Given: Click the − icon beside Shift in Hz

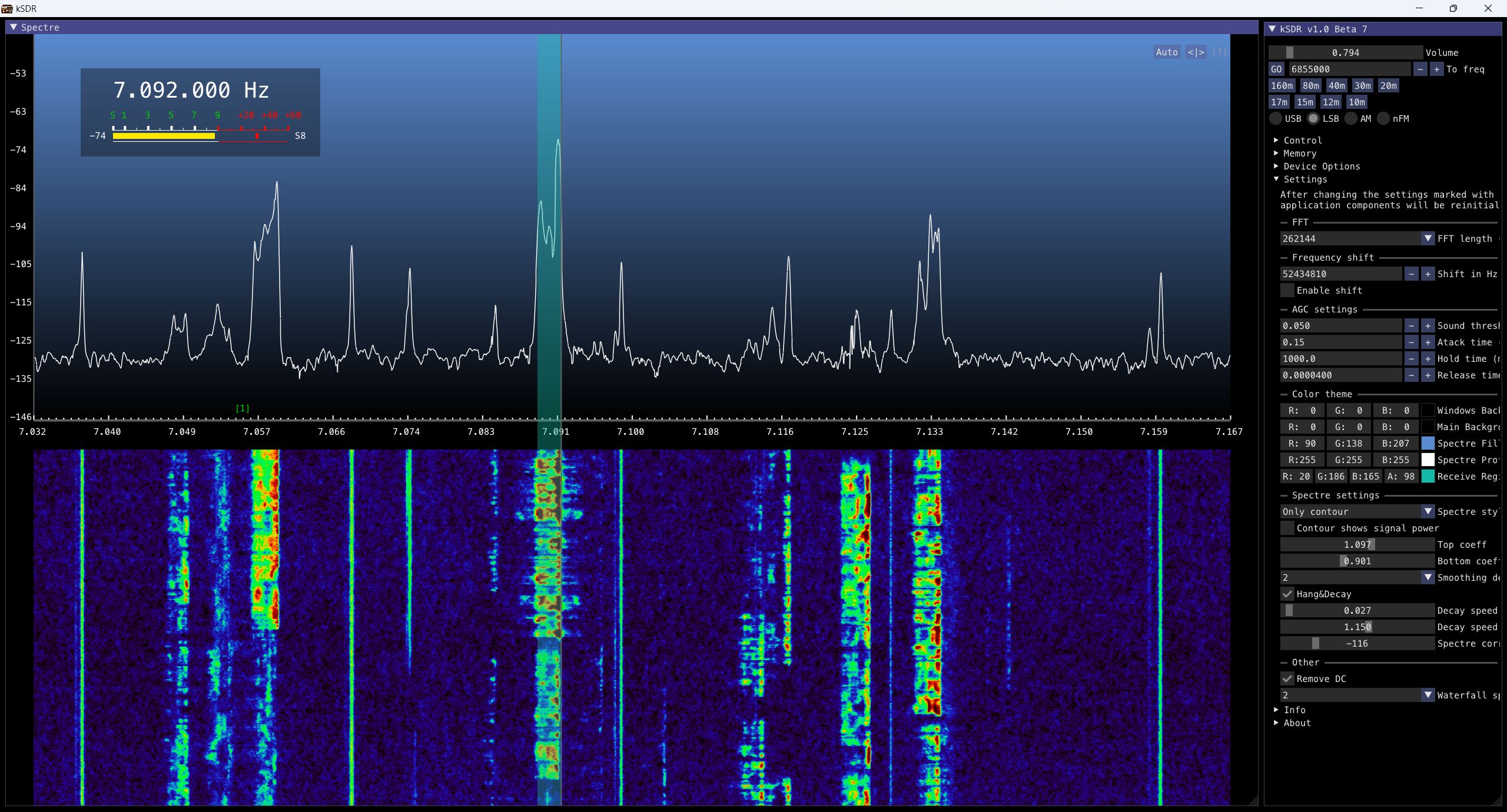Looking at the screenshot, I should click(x=1411, y=274).
